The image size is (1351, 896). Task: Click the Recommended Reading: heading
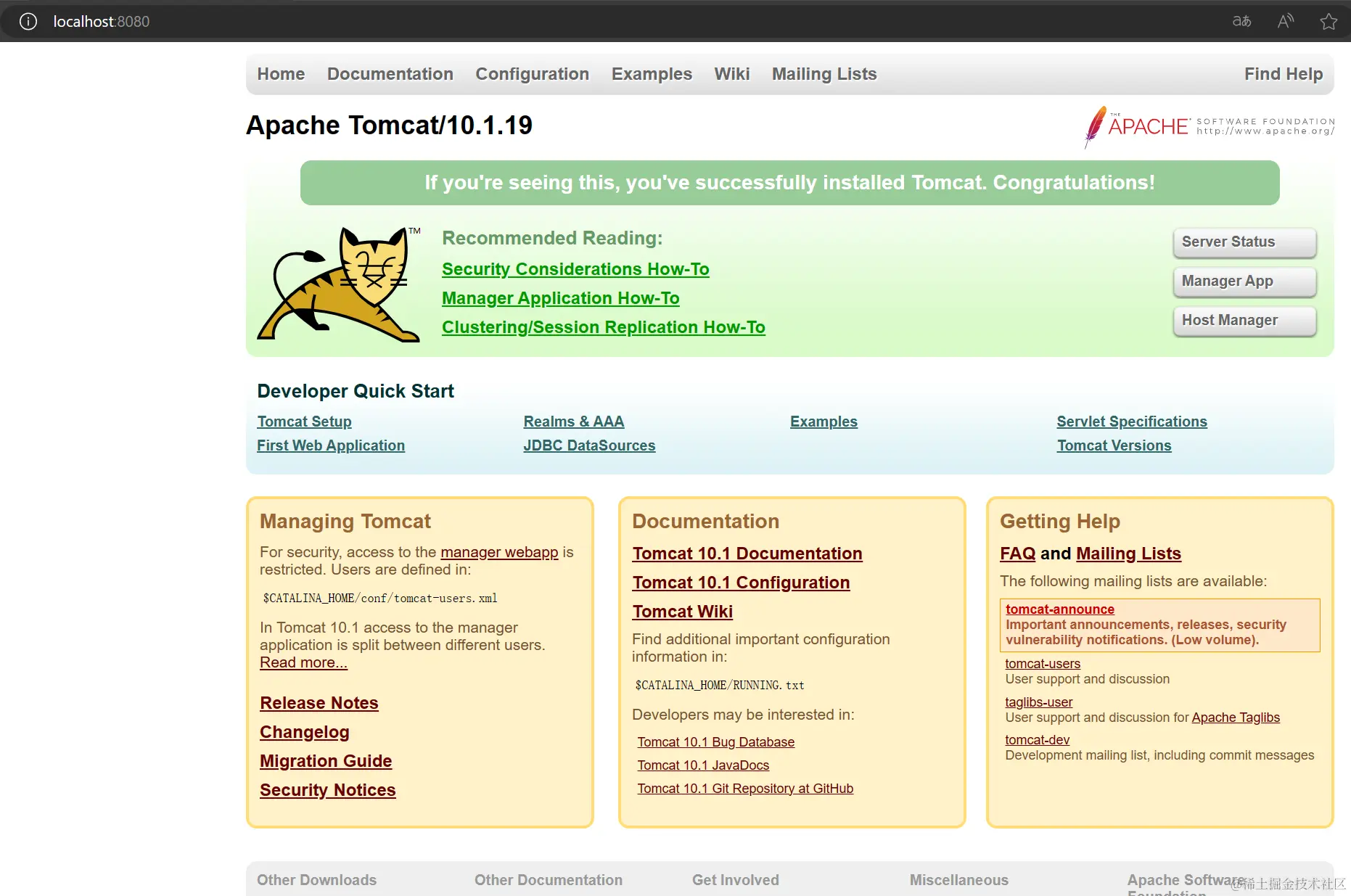552,238
